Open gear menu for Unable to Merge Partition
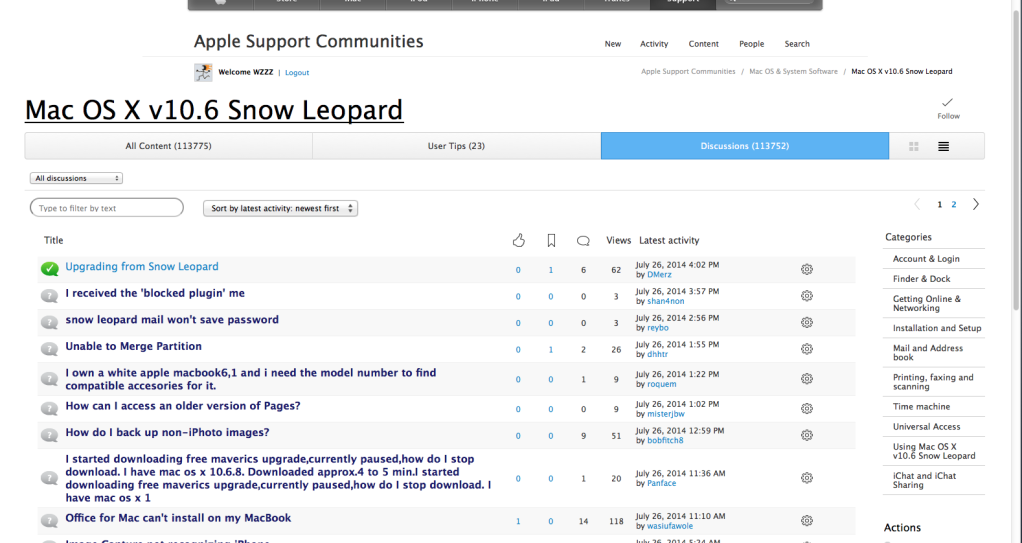The image size is (1022, 543). 807,349
